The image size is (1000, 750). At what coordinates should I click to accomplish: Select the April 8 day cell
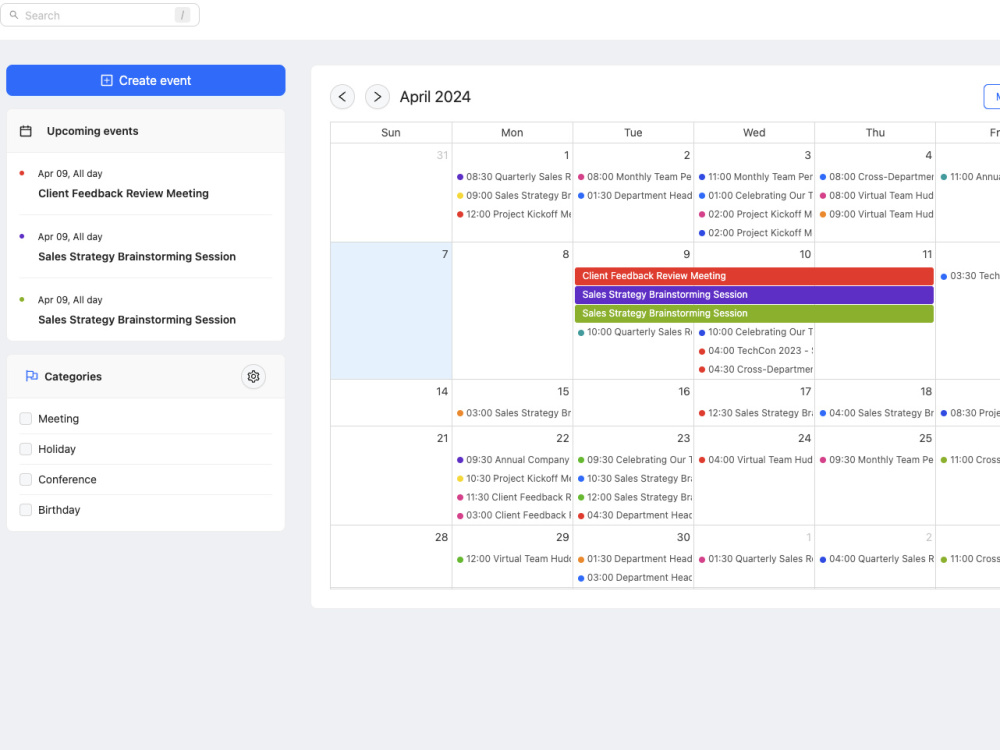512,311
